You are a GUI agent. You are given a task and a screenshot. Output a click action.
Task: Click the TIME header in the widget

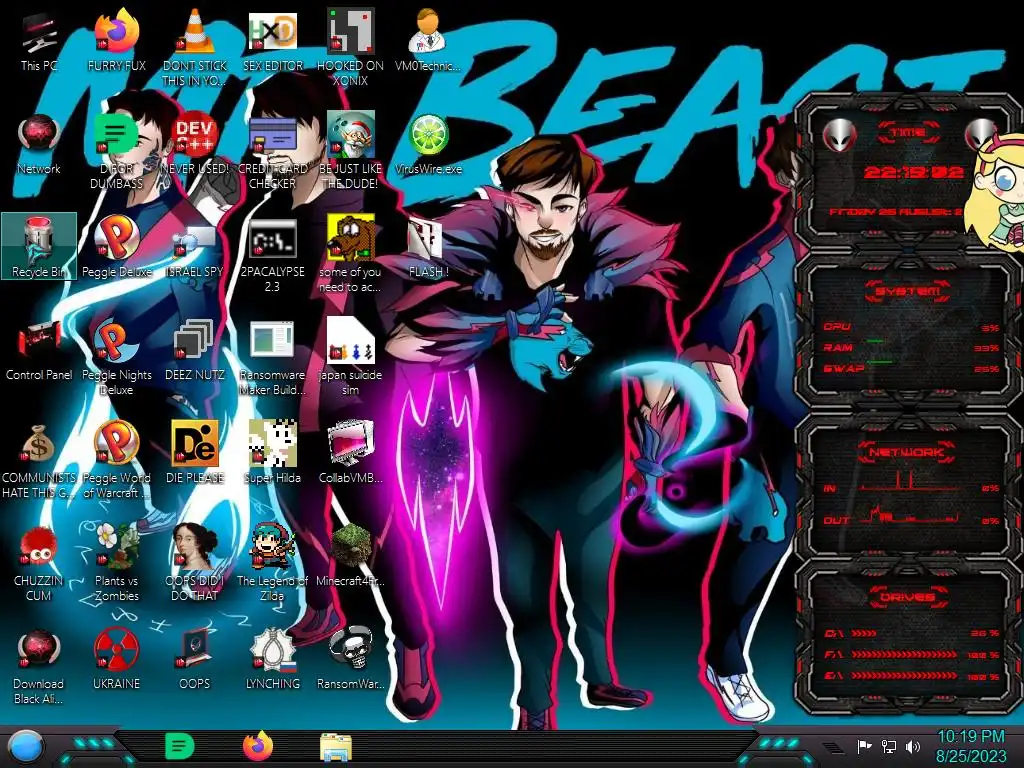tap(908, 133)
